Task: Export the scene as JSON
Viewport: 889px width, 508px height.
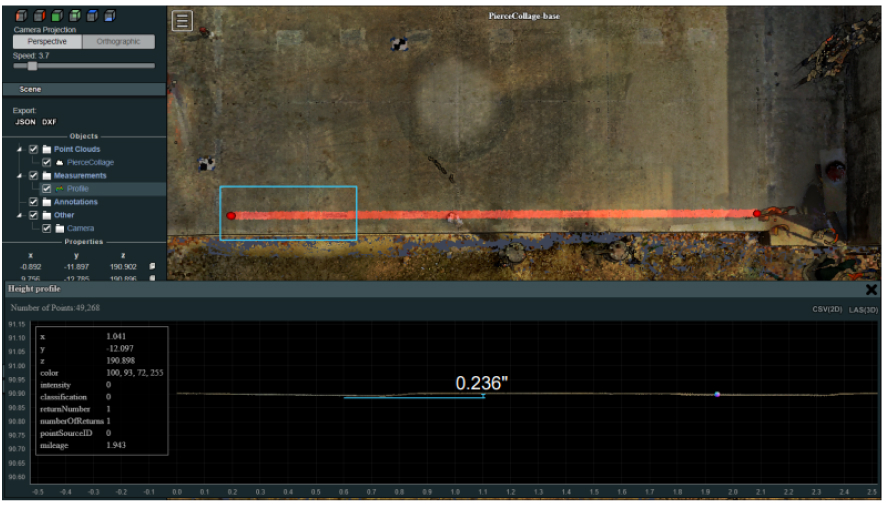Action: pyautogui.click(x=25, y=122)
